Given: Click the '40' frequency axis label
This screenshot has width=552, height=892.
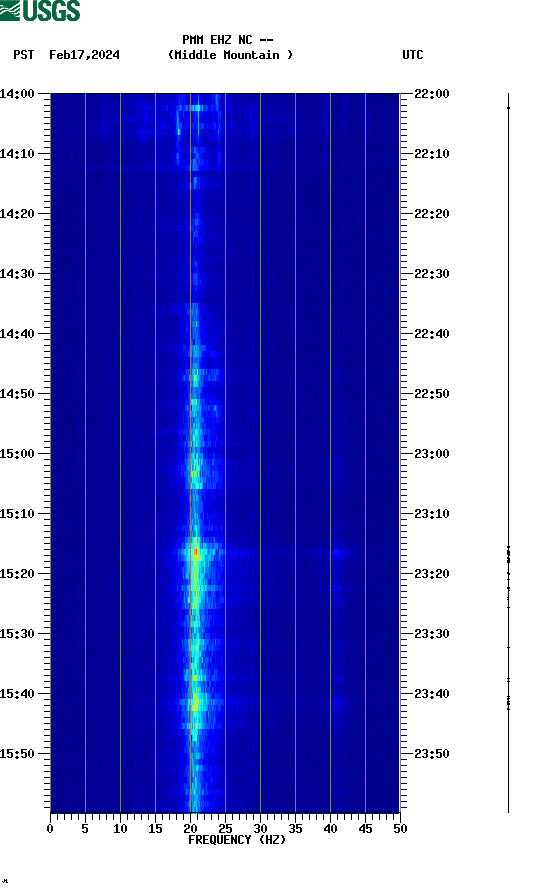Looking at the screenshot, I should (x=330, y=829).
